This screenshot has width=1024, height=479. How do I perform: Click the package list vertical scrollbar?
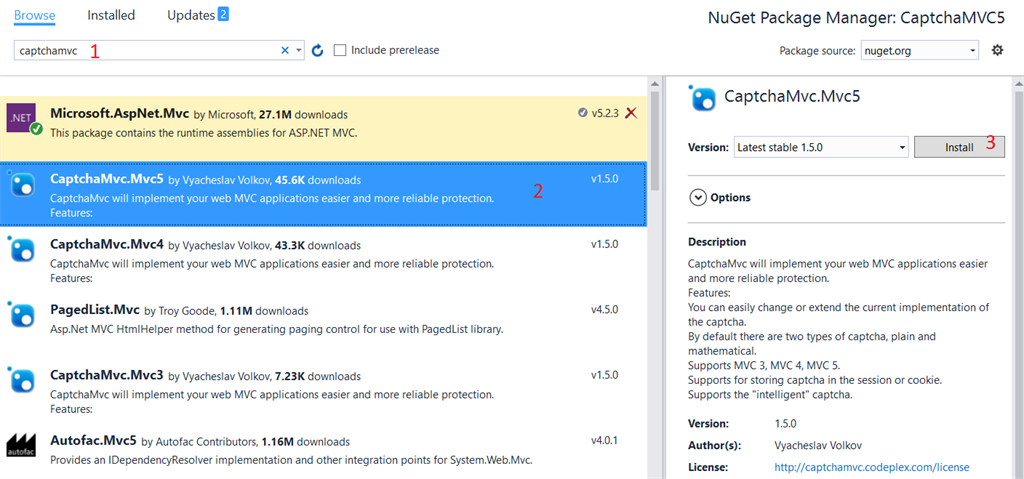[655, 140]
